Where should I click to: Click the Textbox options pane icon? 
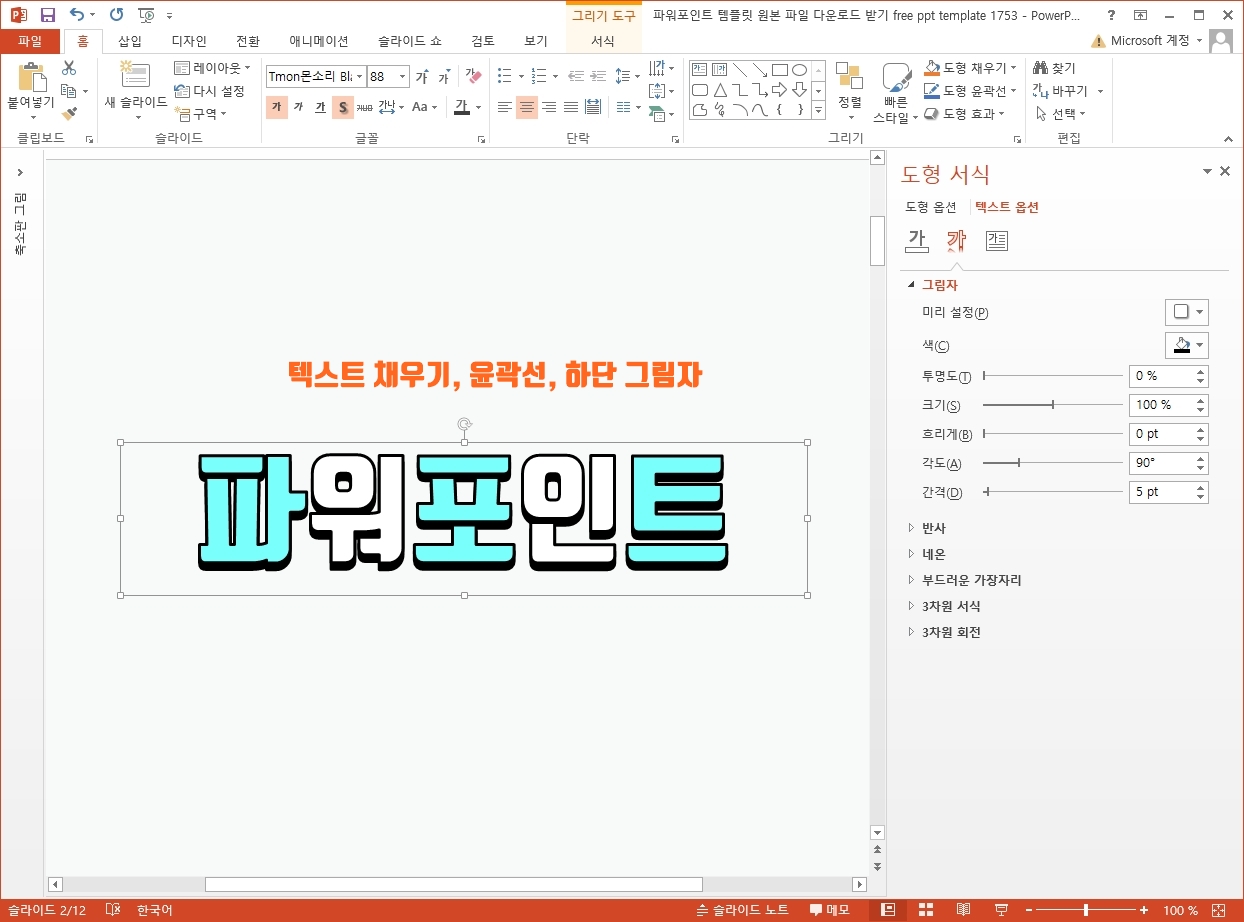997,240
